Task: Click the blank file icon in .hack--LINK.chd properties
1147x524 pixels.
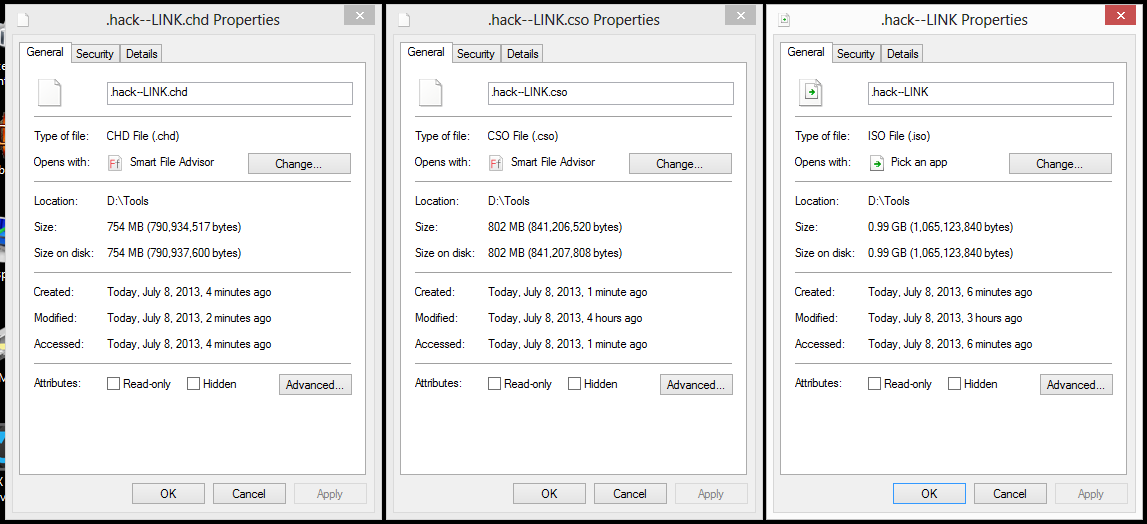Action: coord(49,93)
